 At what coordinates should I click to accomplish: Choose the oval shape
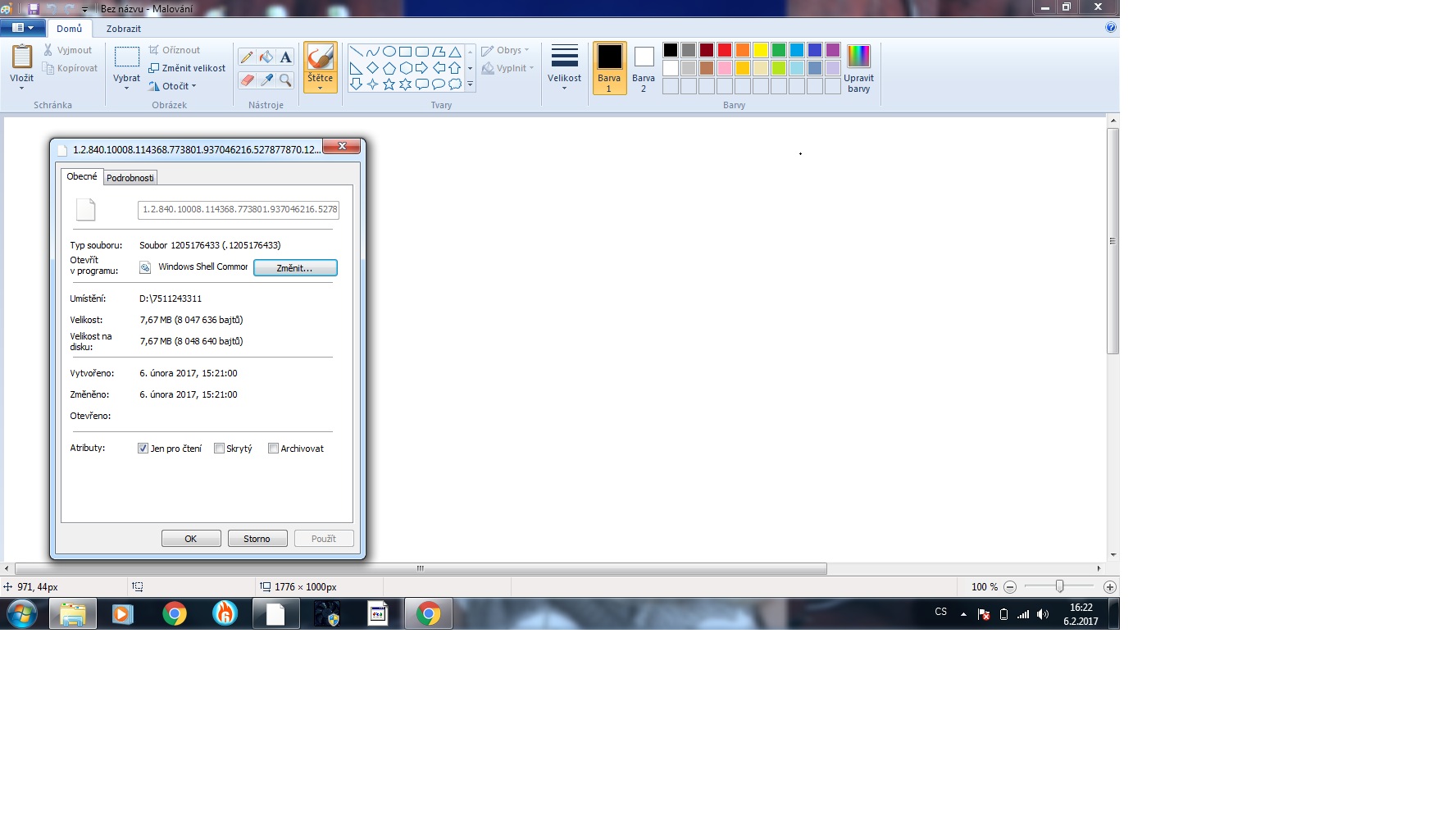click(x=389, y=52)
